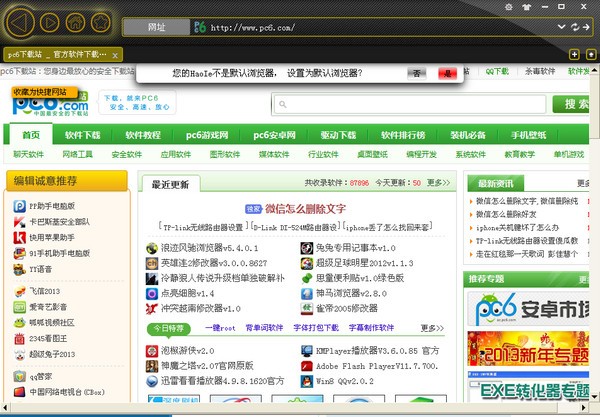Screen dimensions: 600x417
Task: Click the qq管家 icon
Action: 20,376
